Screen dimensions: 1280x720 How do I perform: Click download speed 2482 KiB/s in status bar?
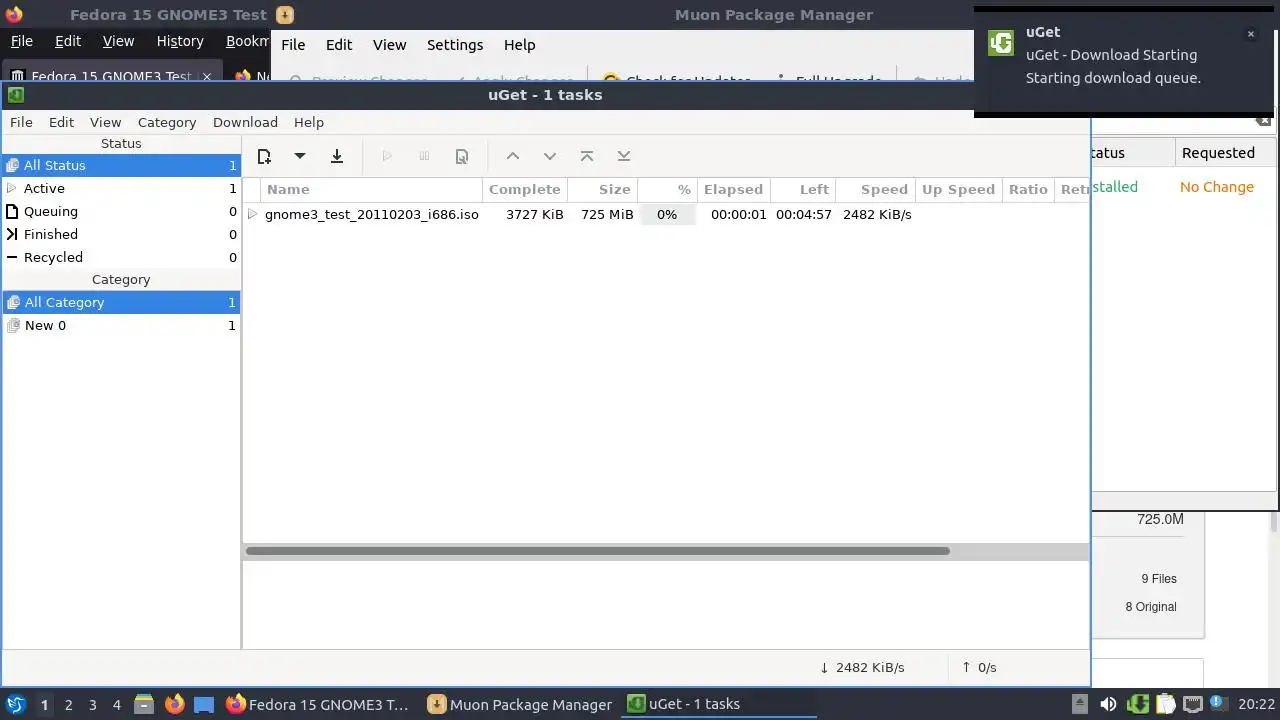click(x=862, y=667)
